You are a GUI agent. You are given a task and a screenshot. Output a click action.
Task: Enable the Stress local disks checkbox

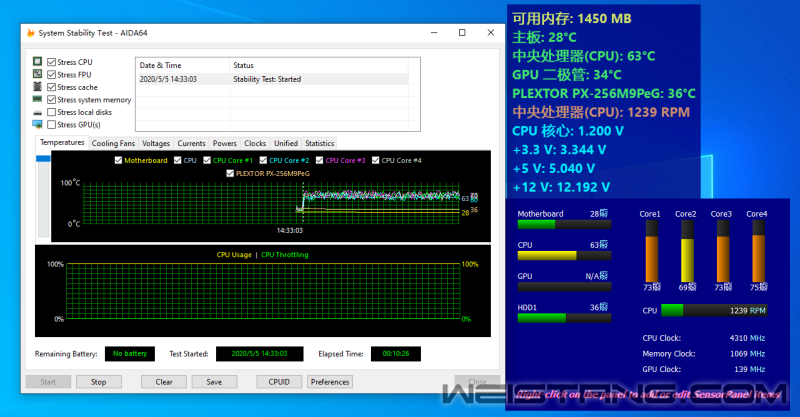pos(52,113)
